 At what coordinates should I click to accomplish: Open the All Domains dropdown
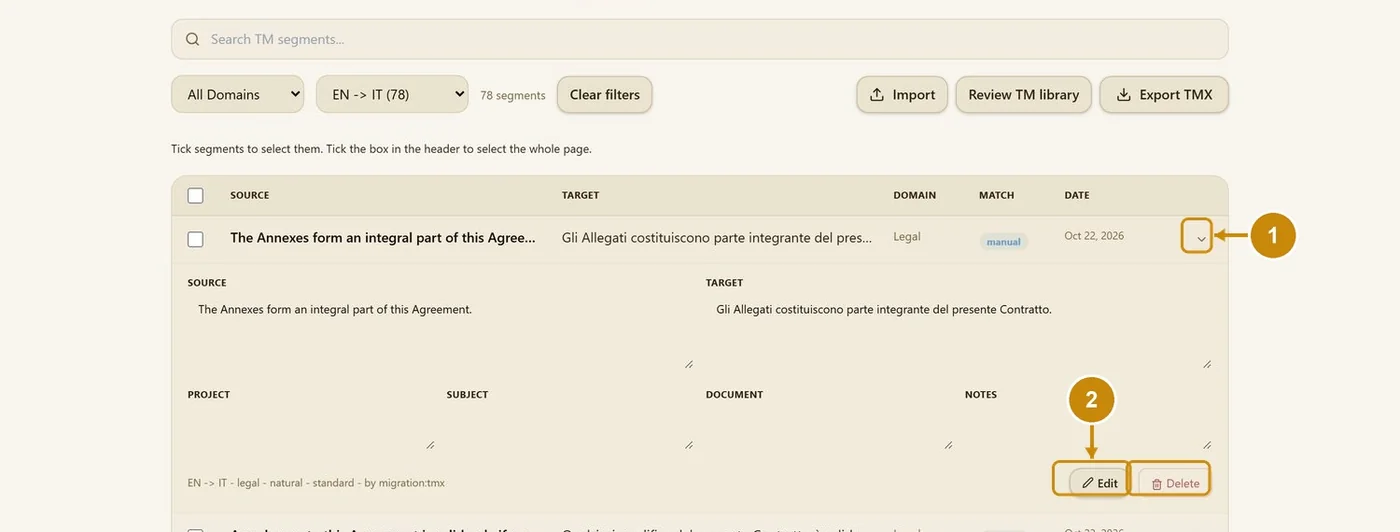point(238,94)
